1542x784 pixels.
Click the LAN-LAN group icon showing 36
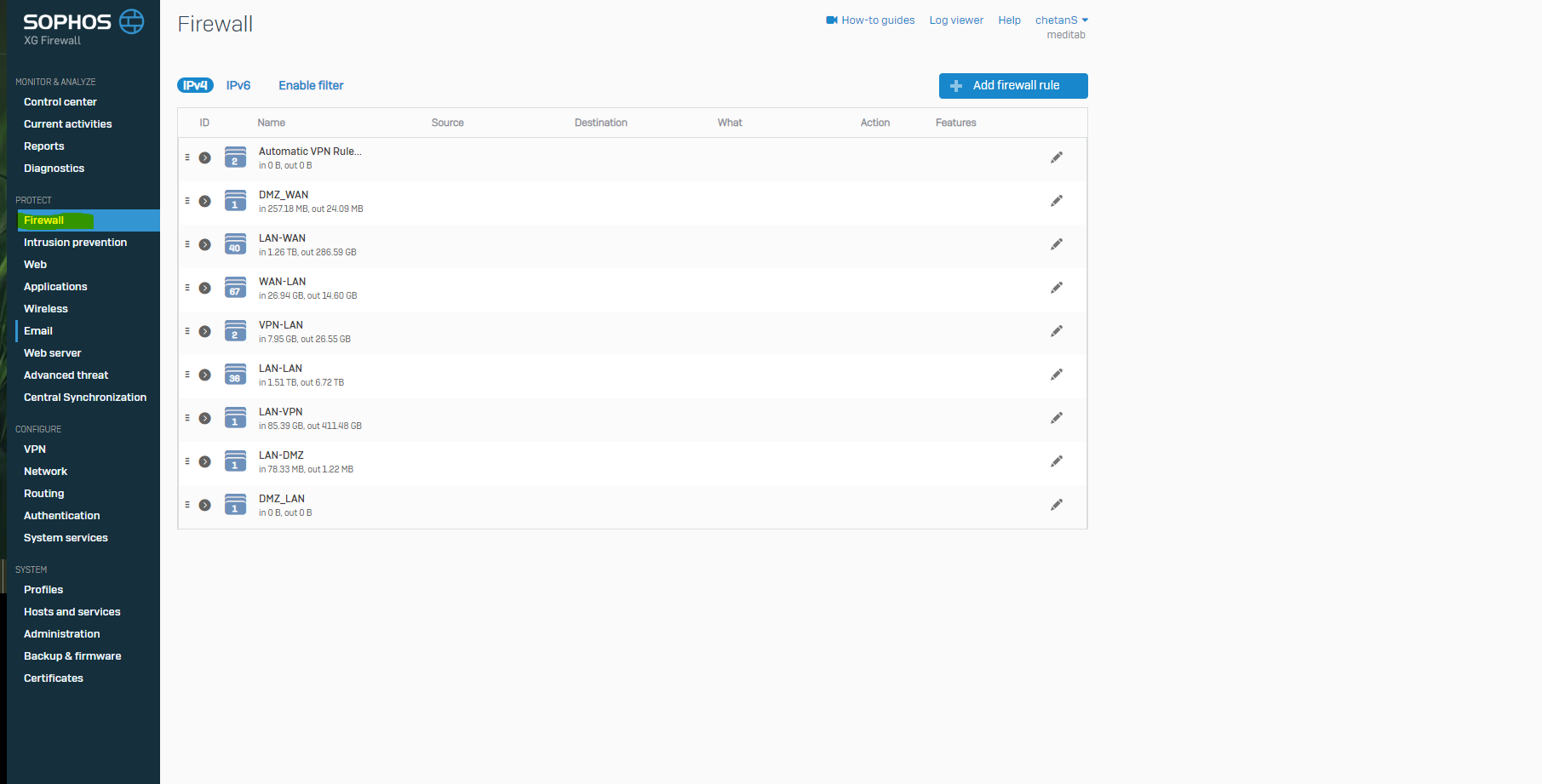pyautogui.click(x=235, y=375)
